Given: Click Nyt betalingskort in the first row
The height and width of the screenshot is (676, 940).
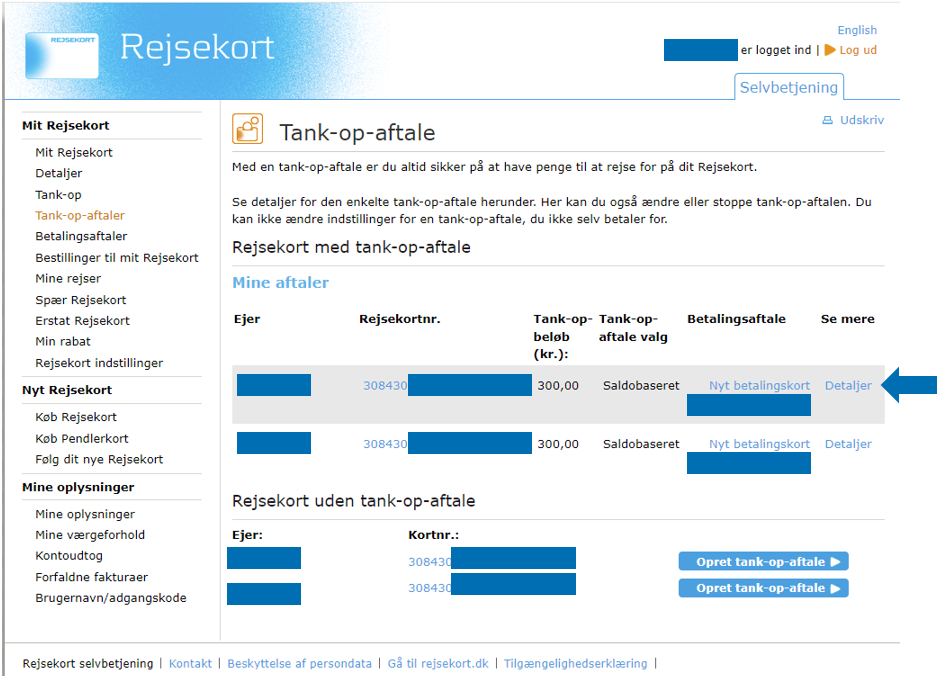Looking at the screenshot, I should point(759,386).
